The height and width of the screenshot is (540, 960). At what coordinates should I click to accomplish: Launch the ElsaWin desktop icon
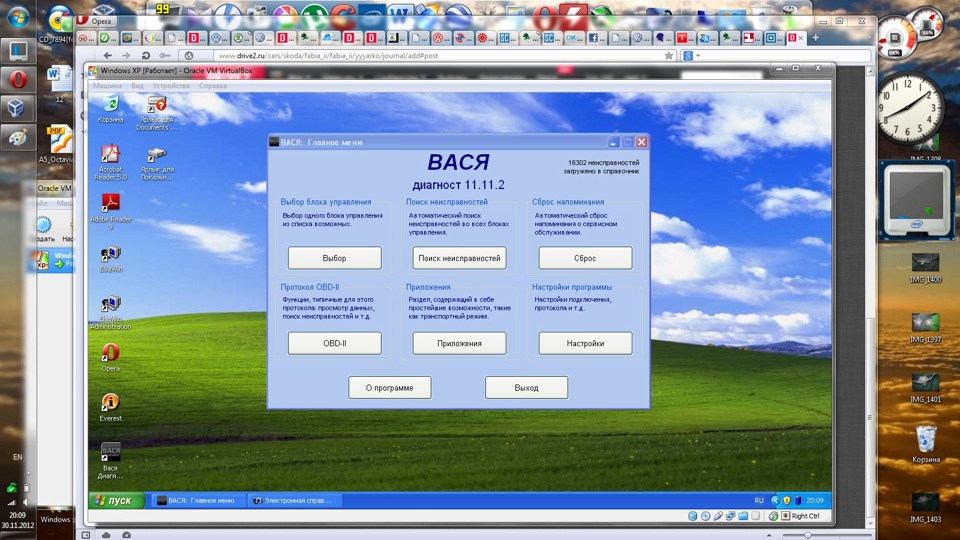tap(110, 258)
